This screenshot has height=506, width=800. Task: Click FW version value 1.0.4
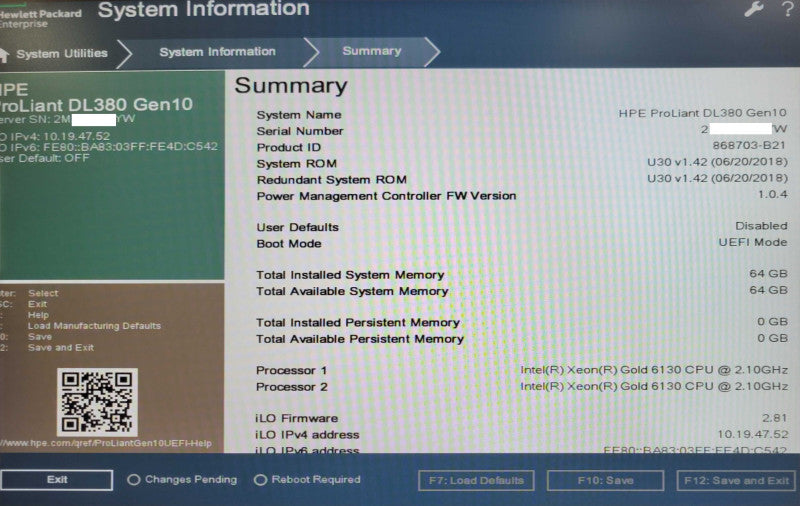click(772, 194)
